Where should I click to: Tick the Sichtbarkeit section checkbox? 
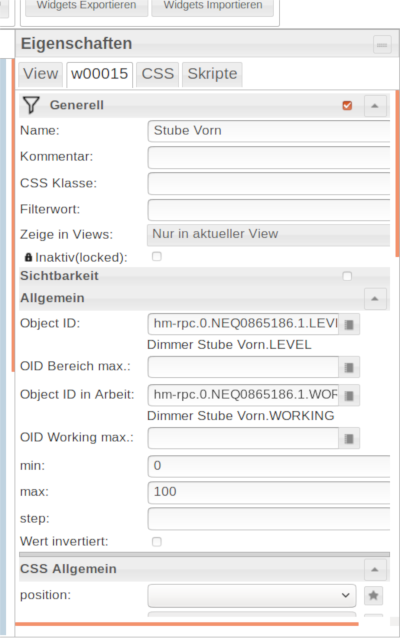[x=347, y=276]
